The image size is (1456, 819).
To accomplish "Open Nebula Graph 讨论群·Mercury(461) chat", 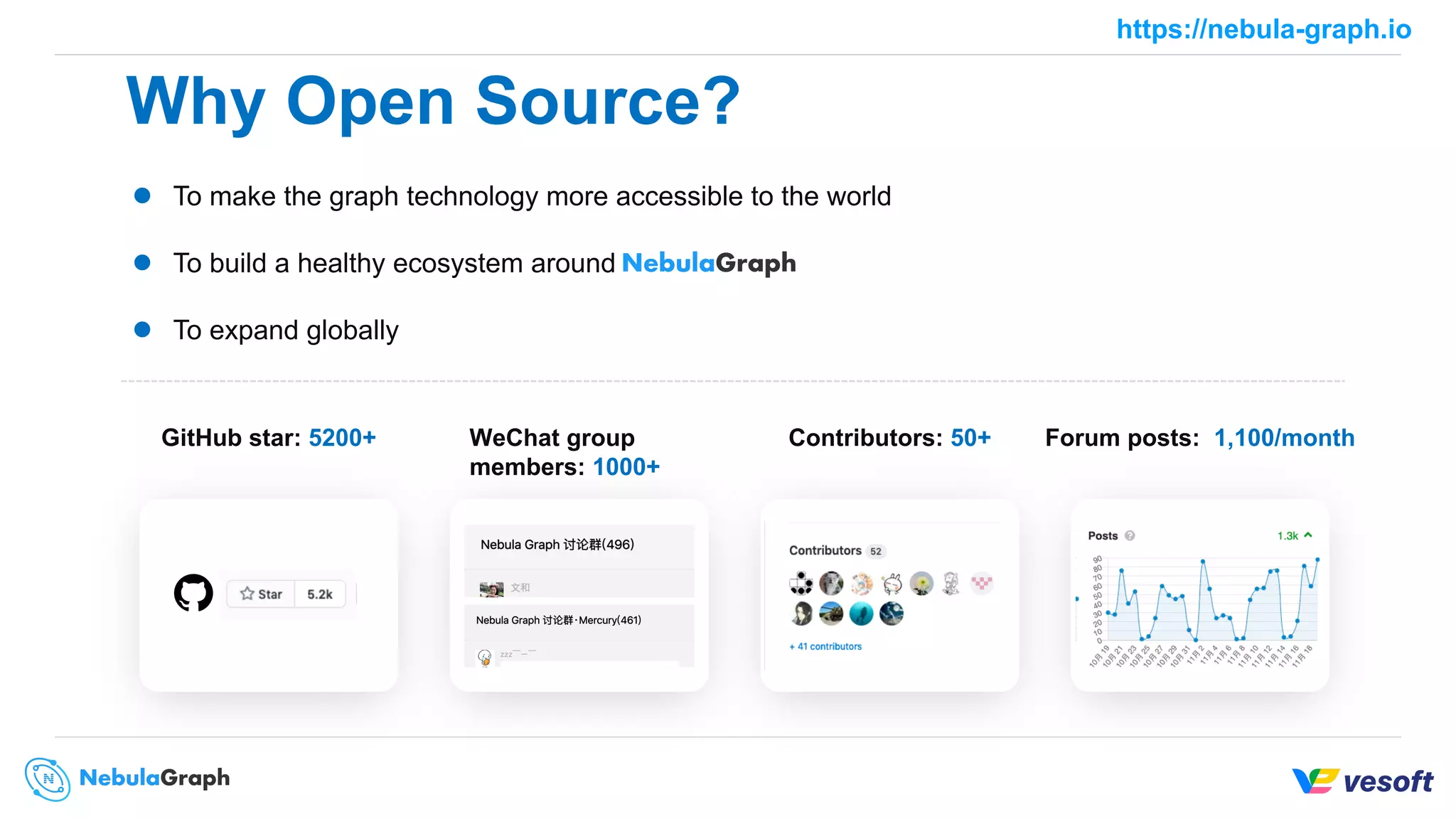I will pyautogui.click(x=558, y=620).
